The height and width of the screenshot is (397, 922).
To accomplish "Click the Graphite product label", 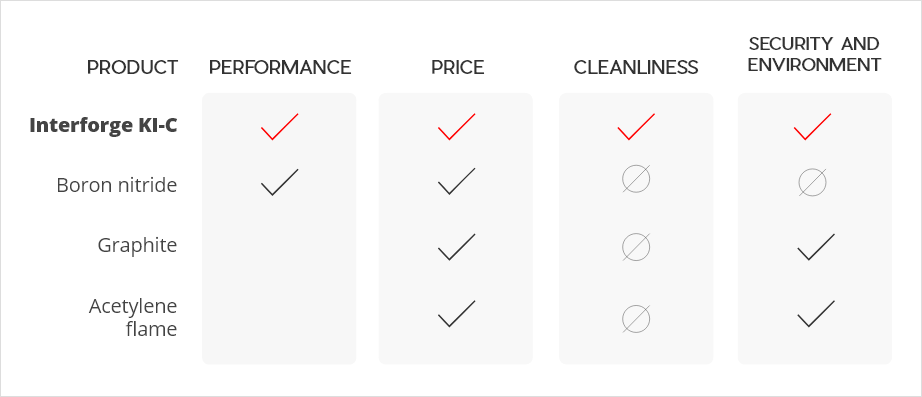I will pyautogui.click(x=137, y=245).
